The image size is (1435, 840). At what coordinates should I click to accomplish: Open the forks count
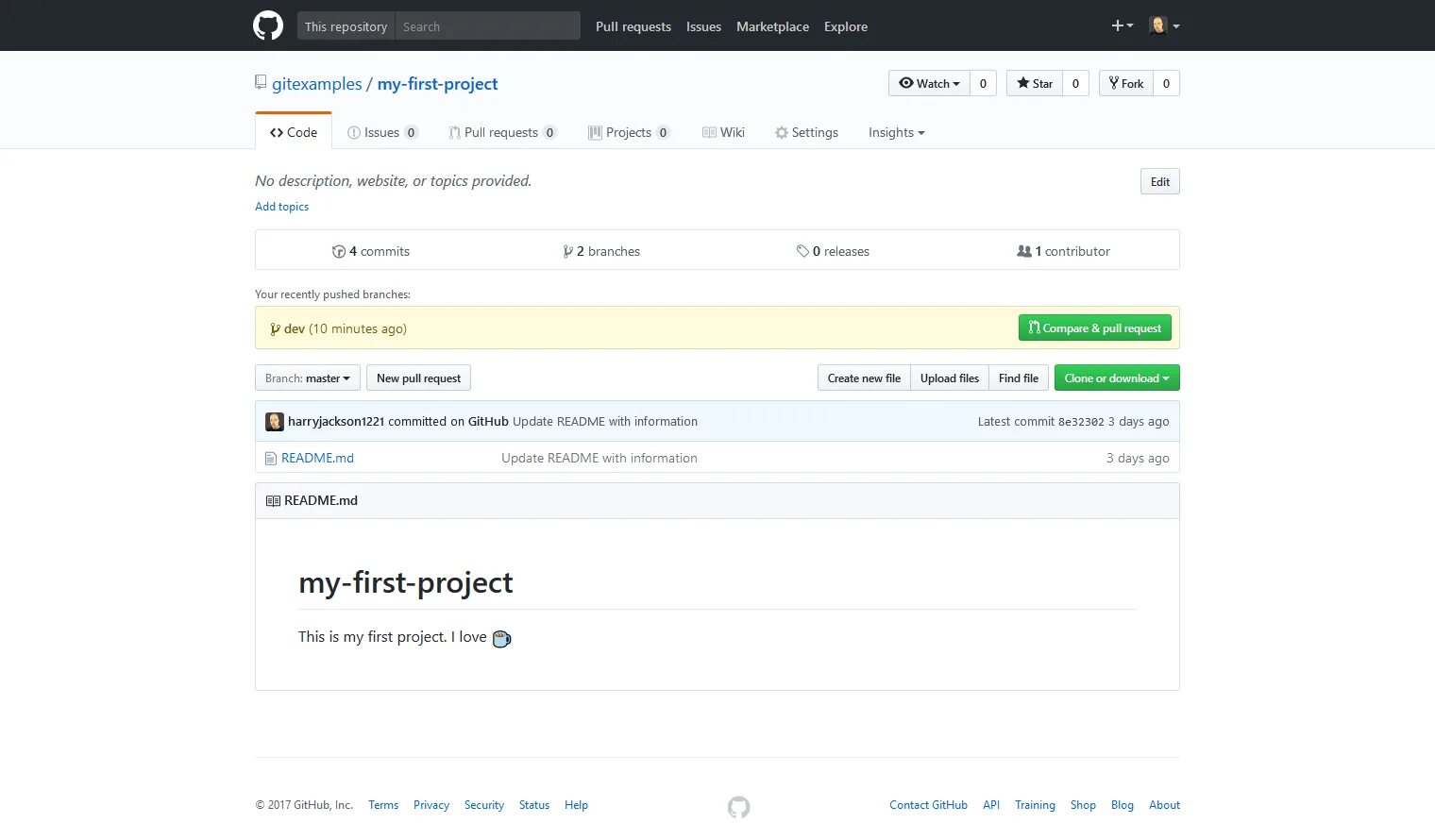(x=1166, y=83)
